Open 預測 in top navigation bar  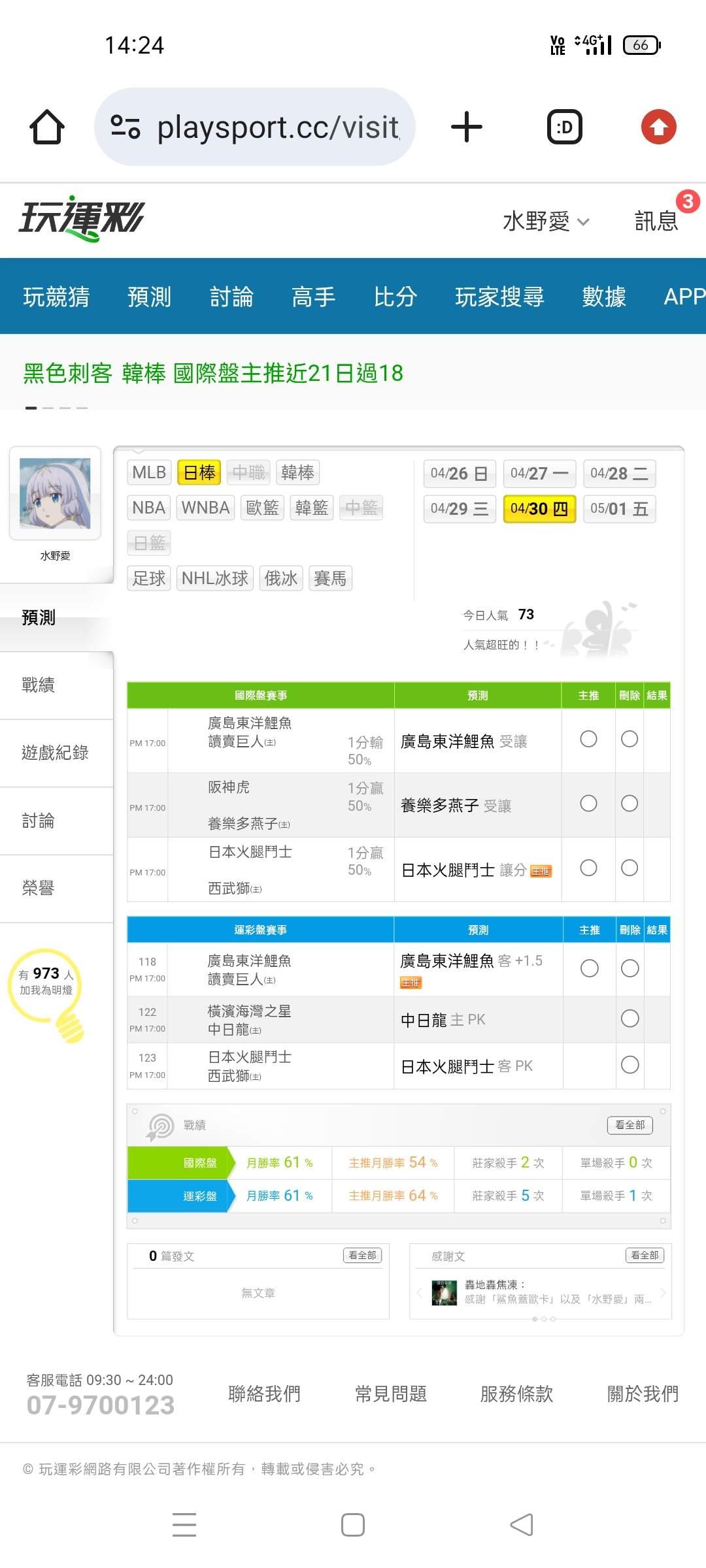(150, 297)
